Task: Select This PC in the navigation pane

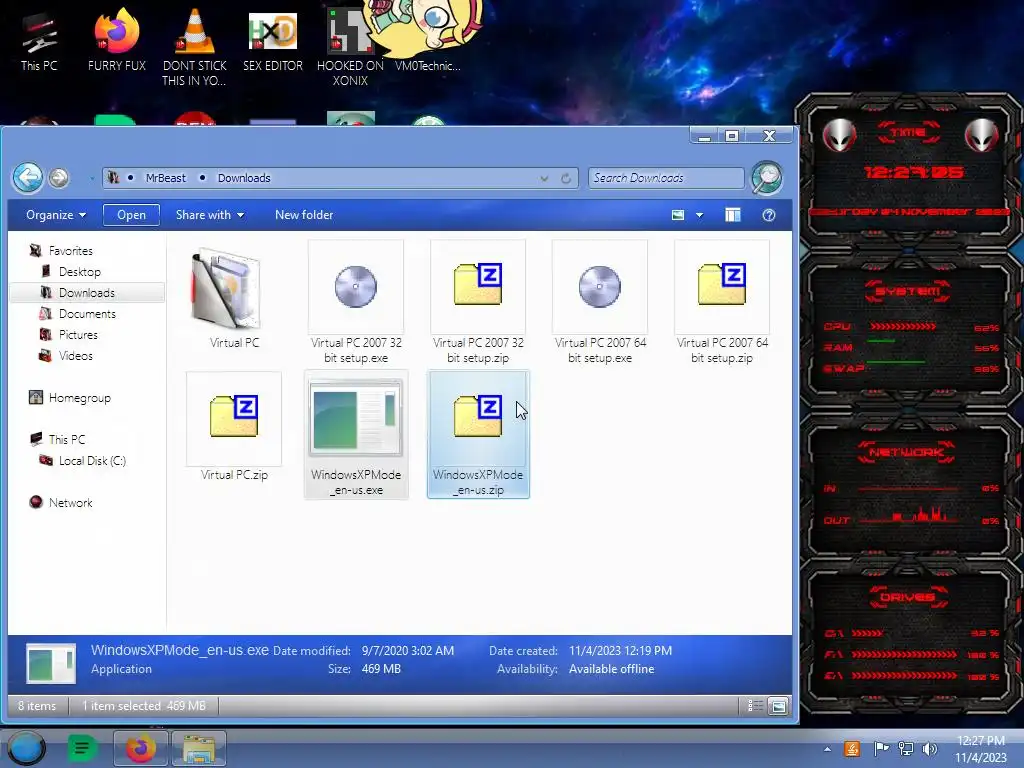Action: tap(67, 440)
